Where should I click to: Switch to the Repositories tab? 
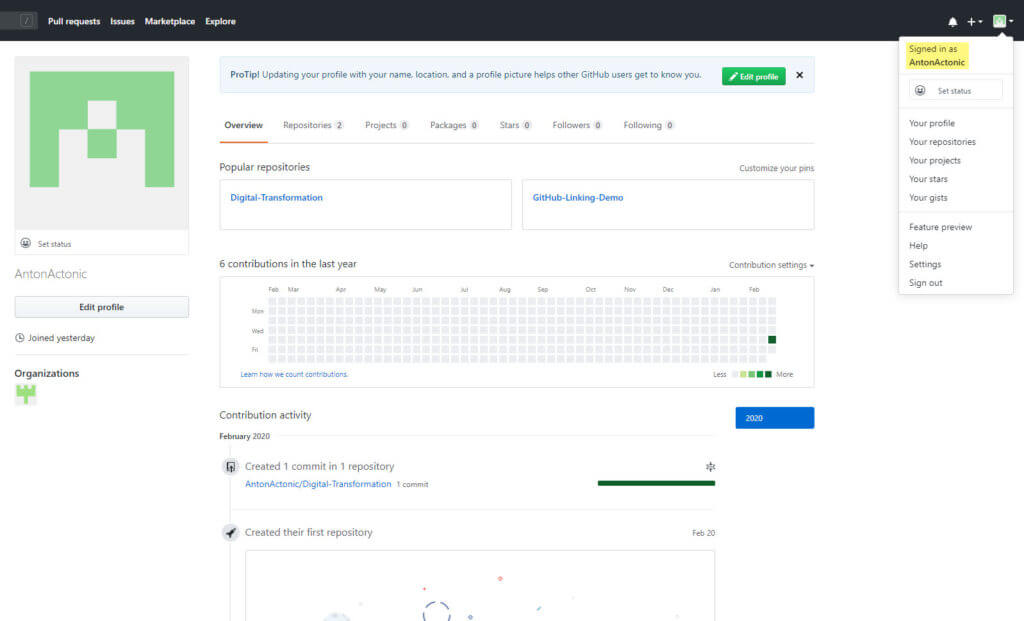[x=312, y=125]
